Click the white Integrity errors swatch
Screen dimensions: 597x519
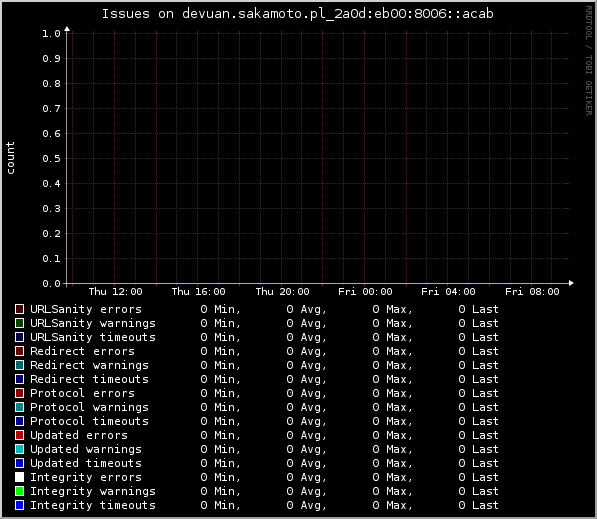19,477
